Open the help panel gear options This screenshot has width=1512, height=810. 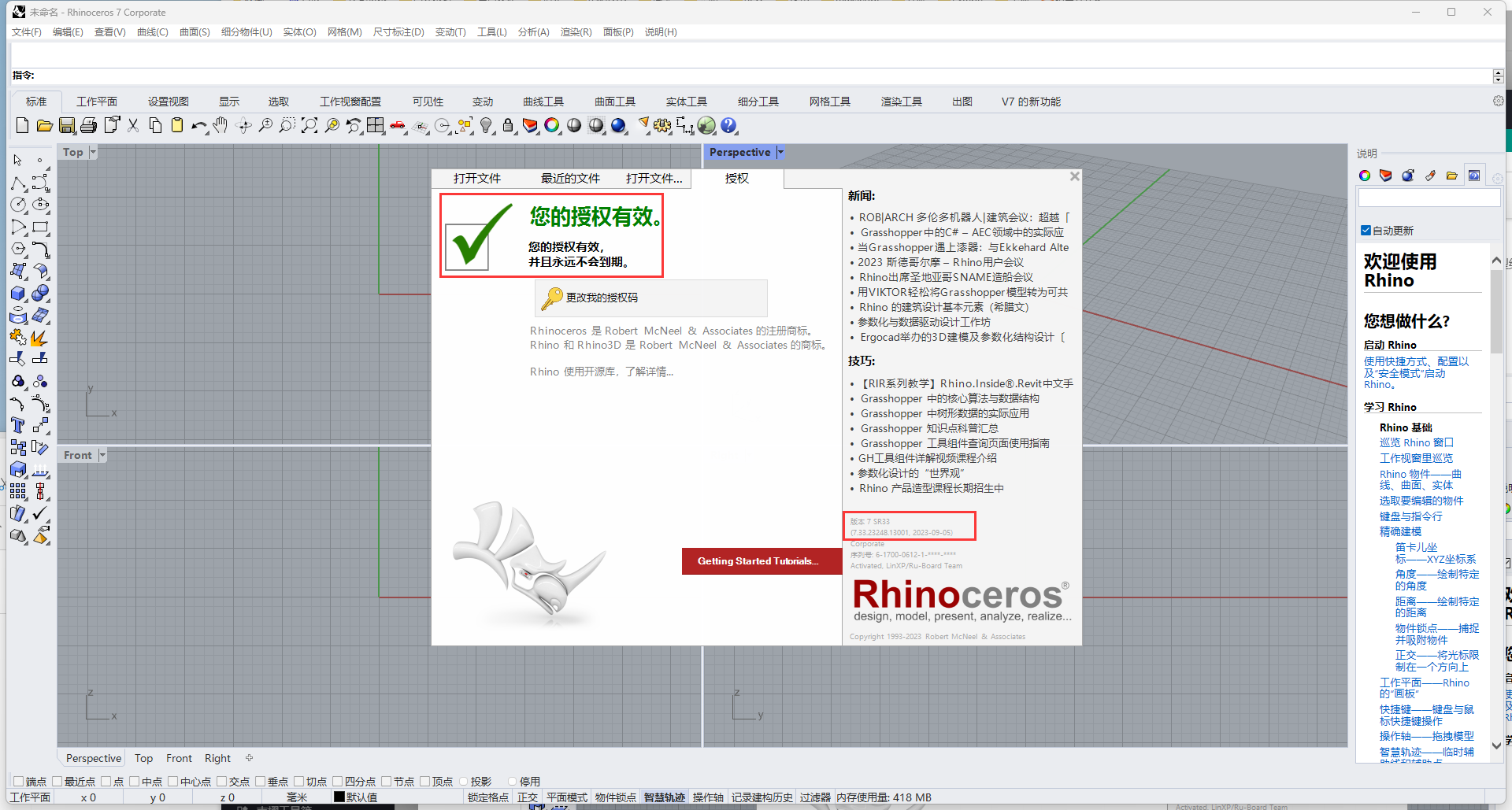click(x=1497, y=178)
